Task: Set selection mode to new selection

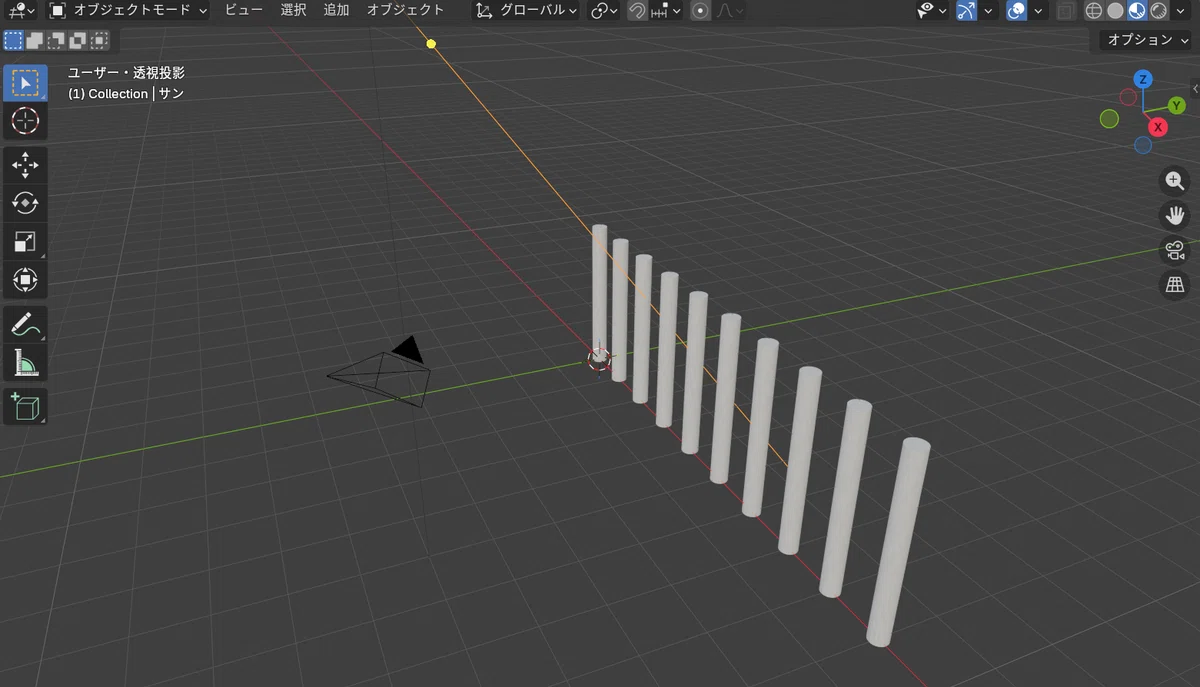Action: (x=13, y=40)
